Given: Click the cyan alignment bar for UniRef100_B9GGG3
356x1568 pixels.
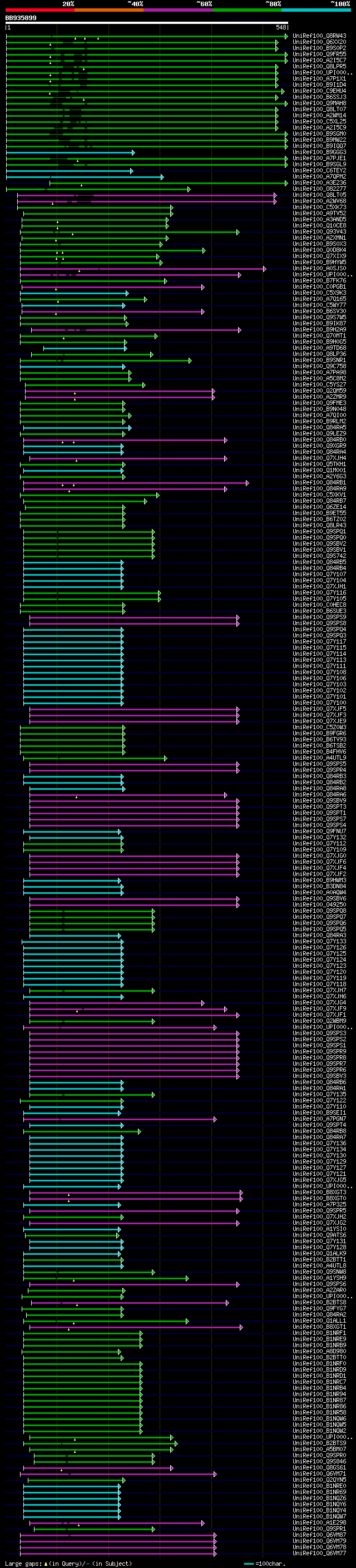Looking at the screenshot, I should click(70, 153).
